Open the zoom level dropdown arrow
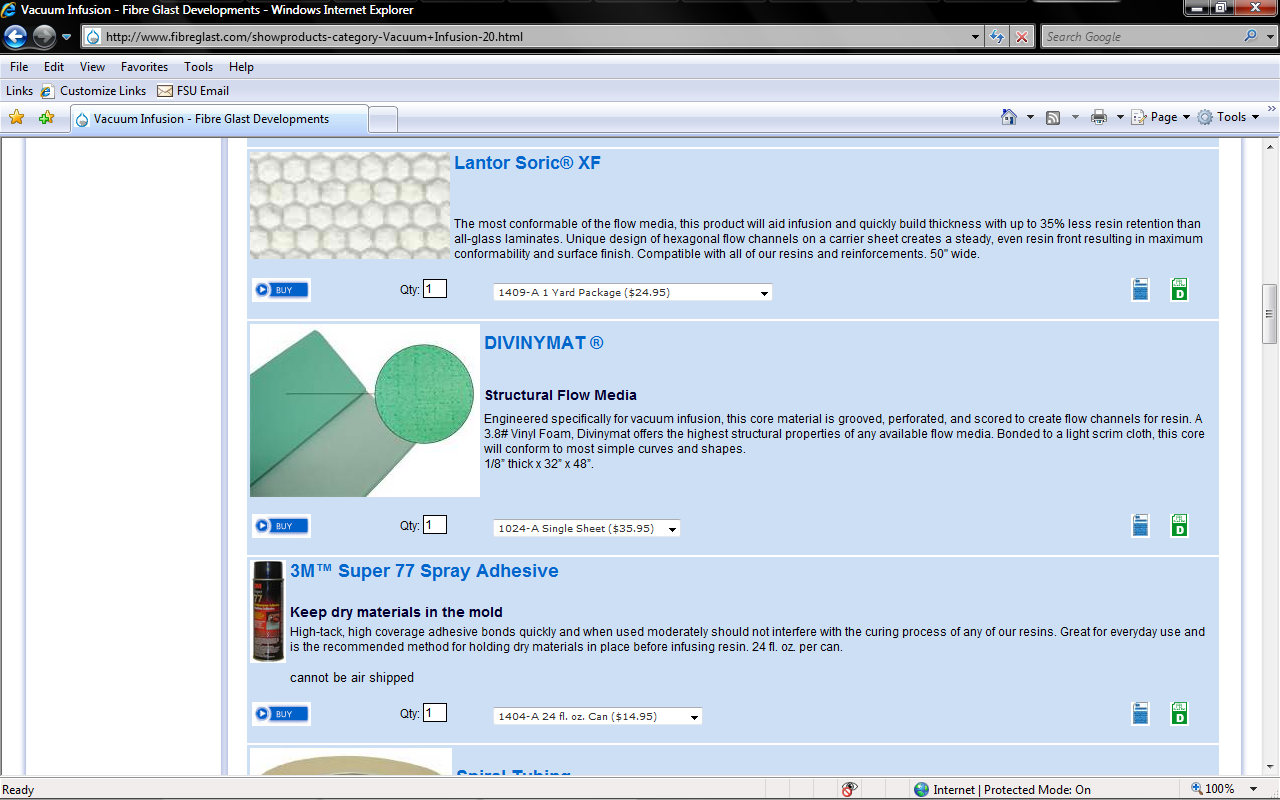1280x800 pixels. 1254,789
